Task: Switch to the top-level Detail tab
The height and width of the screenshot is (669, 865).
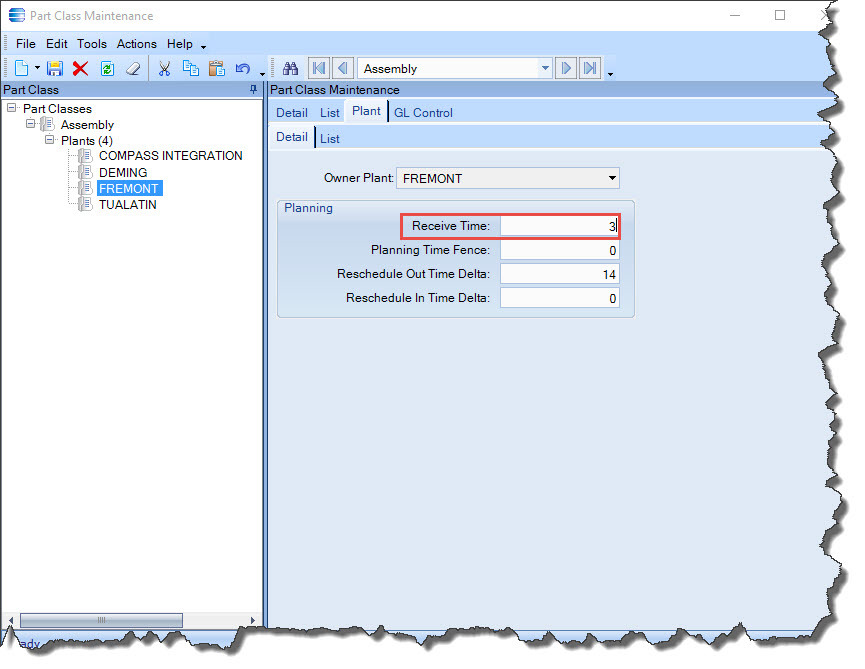Action: point(292,113)
